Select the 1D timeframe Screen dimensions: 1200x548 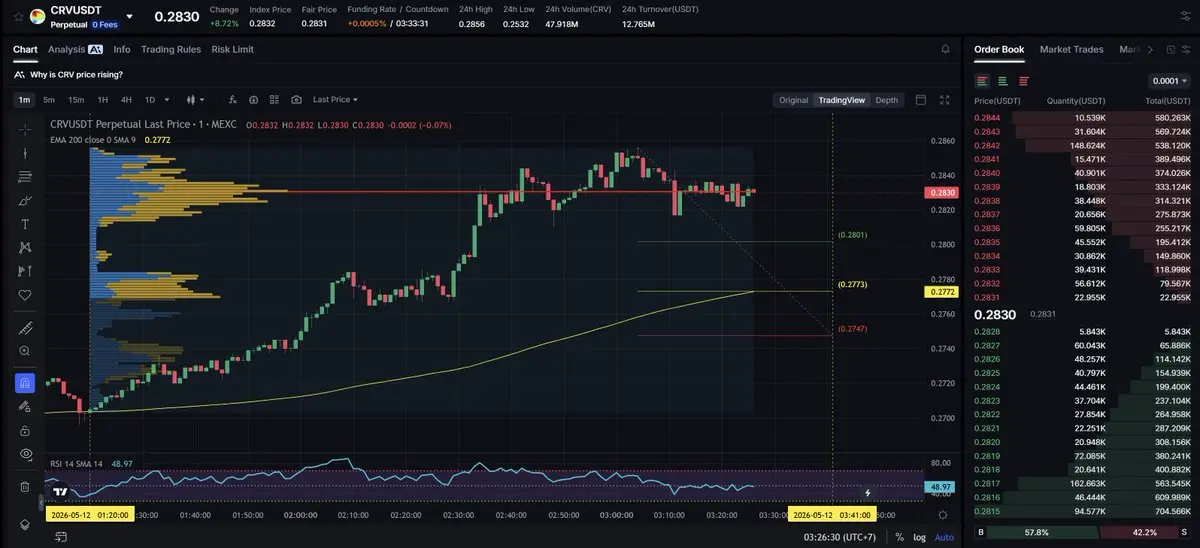coord(150,100)
